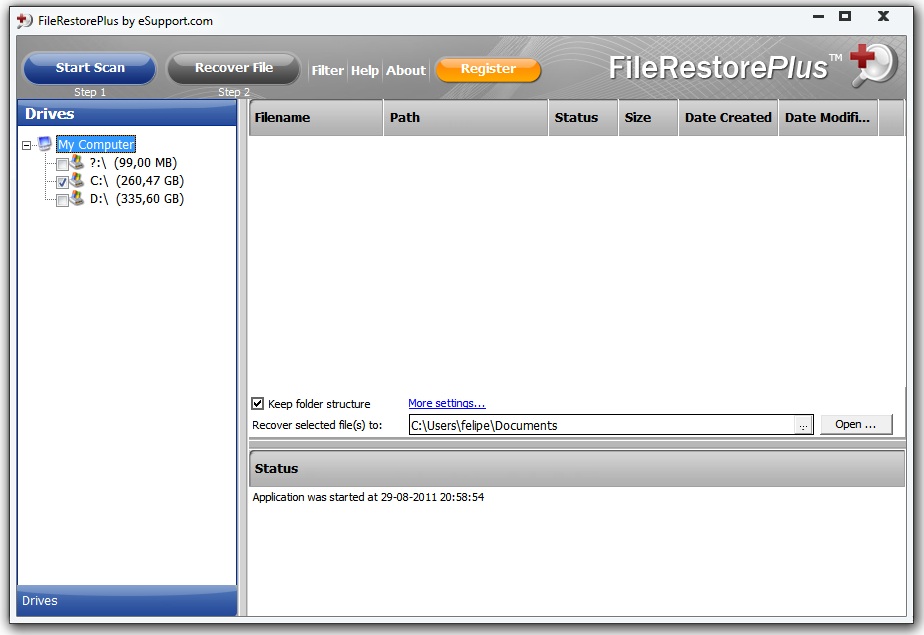Sort by the Filename column header
This screenshot has width=924, height=635.
(316, 118)
